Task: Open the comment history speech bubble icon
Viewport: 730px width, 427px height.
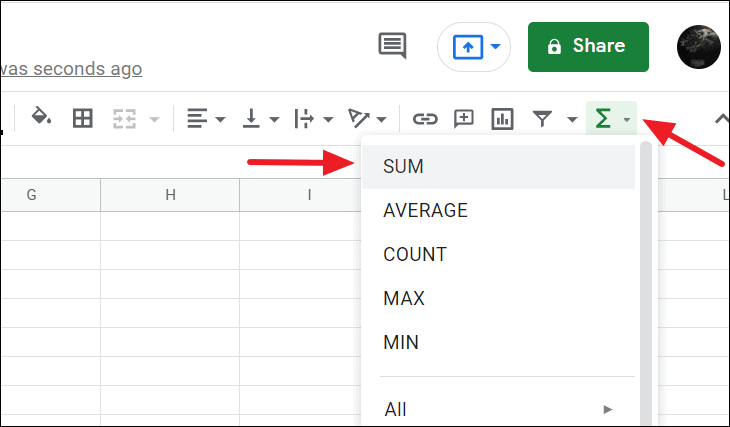Action: 392,46
